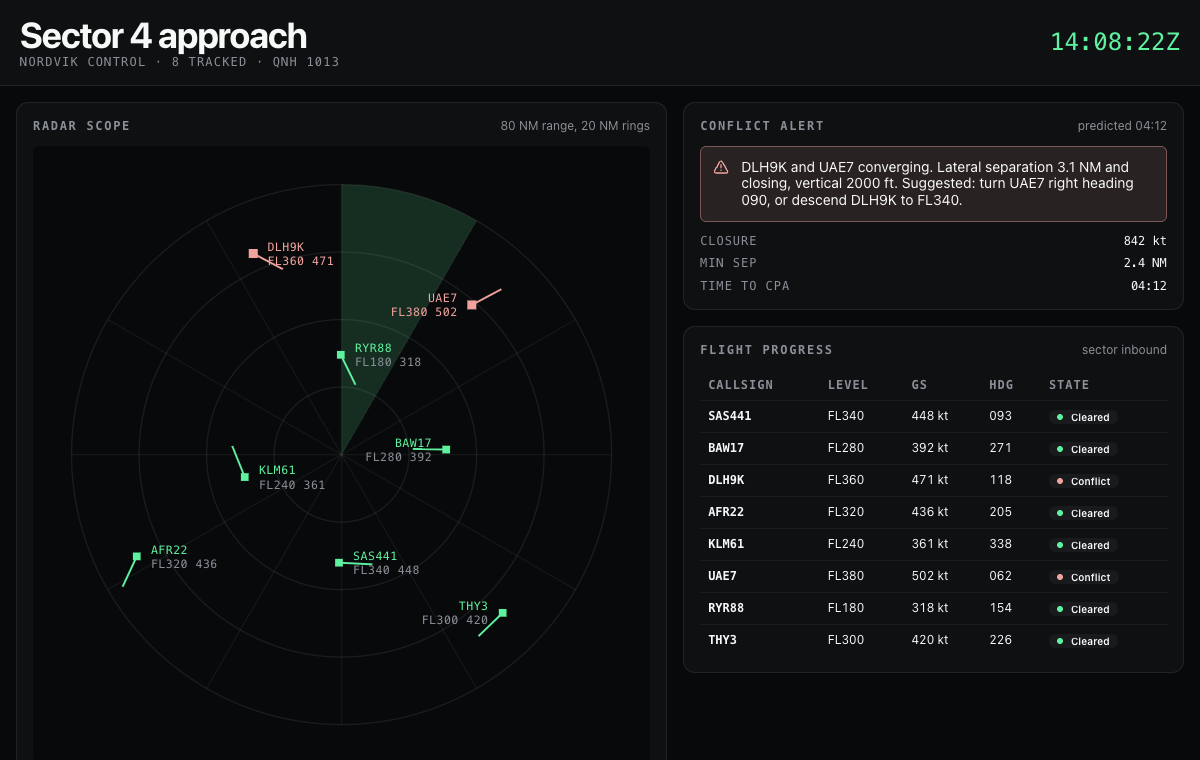Click the 80 NM range, 20 NM rings label
1200x760 pixels.
575,126
